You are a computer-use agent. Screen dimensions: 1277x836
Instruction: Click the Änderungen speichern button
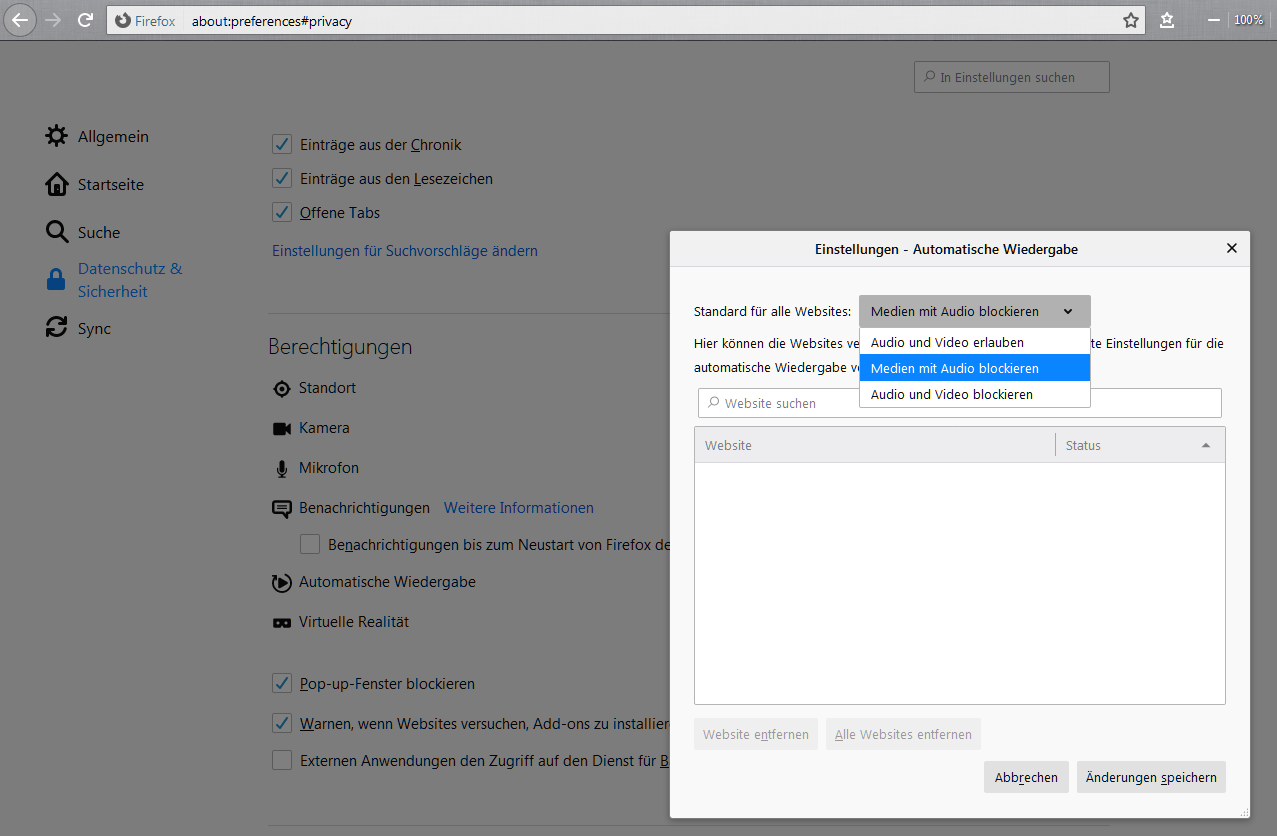point(1150,777)
